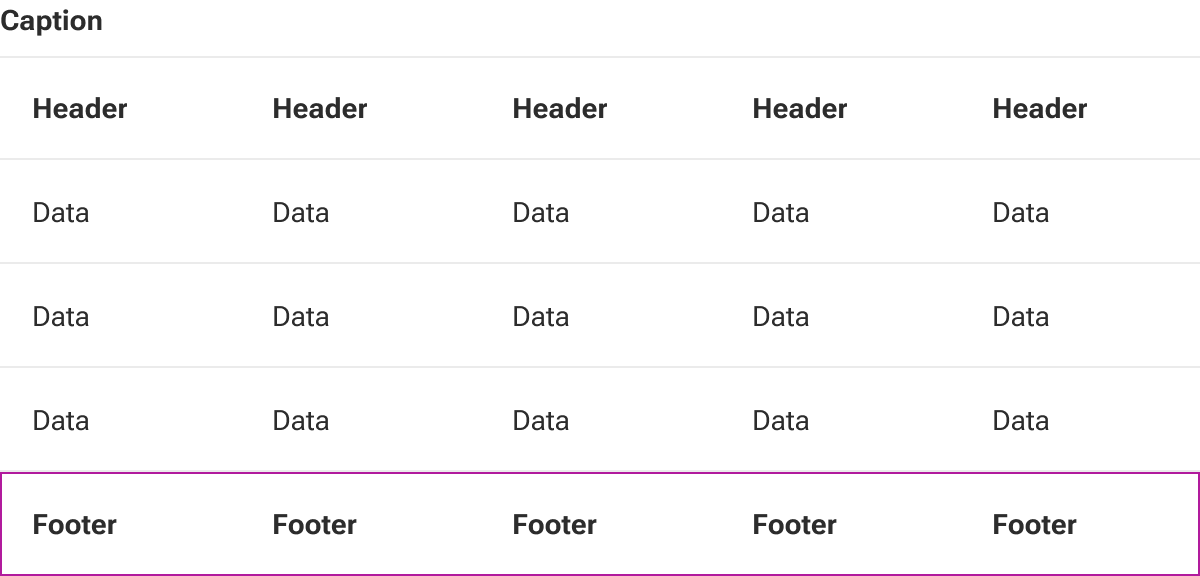Click Data in first row, fifth column
Viewport: 1200px width, 576px height.
1080,212
